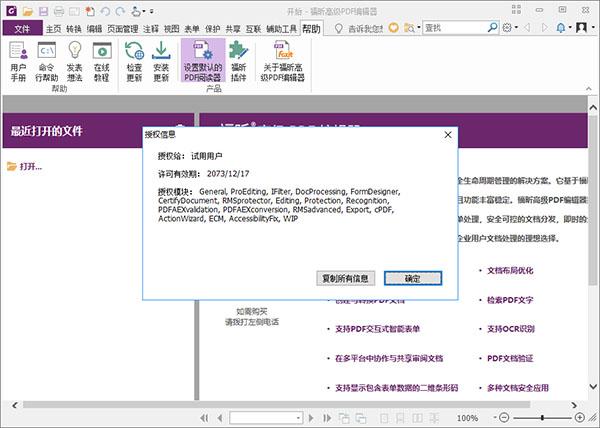600x428 pixels.
Task: Click the PDF文档验证 link
Action: 510,358
